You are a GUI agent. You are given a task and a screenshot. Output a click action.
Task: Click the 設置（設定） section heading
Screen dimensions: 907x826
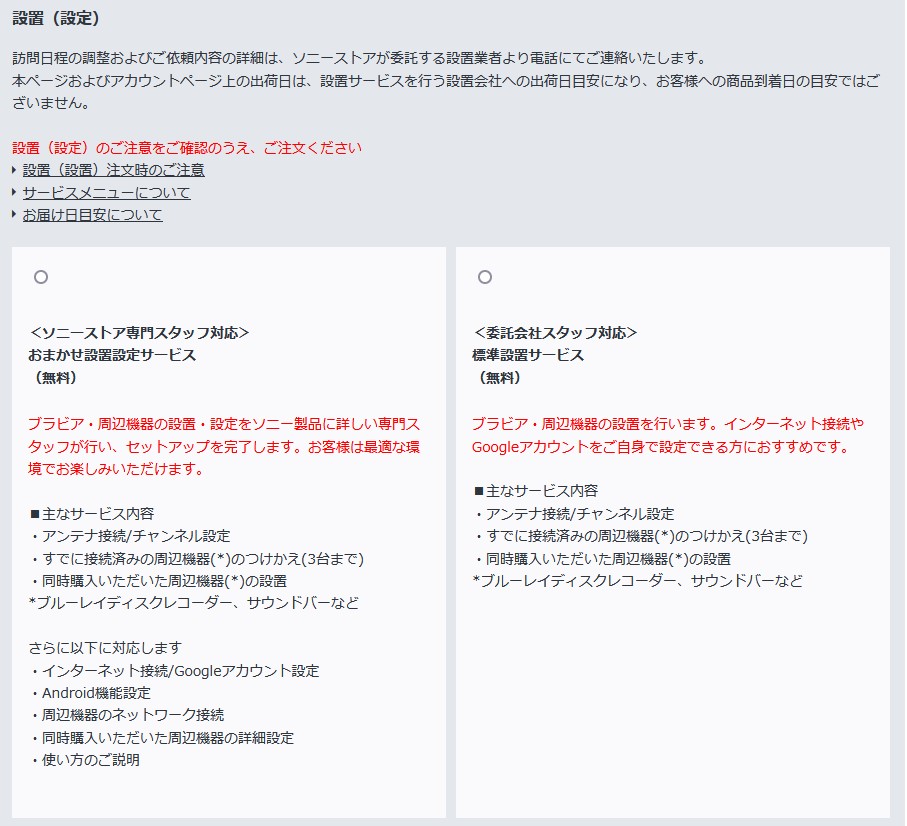click(56, 19)
